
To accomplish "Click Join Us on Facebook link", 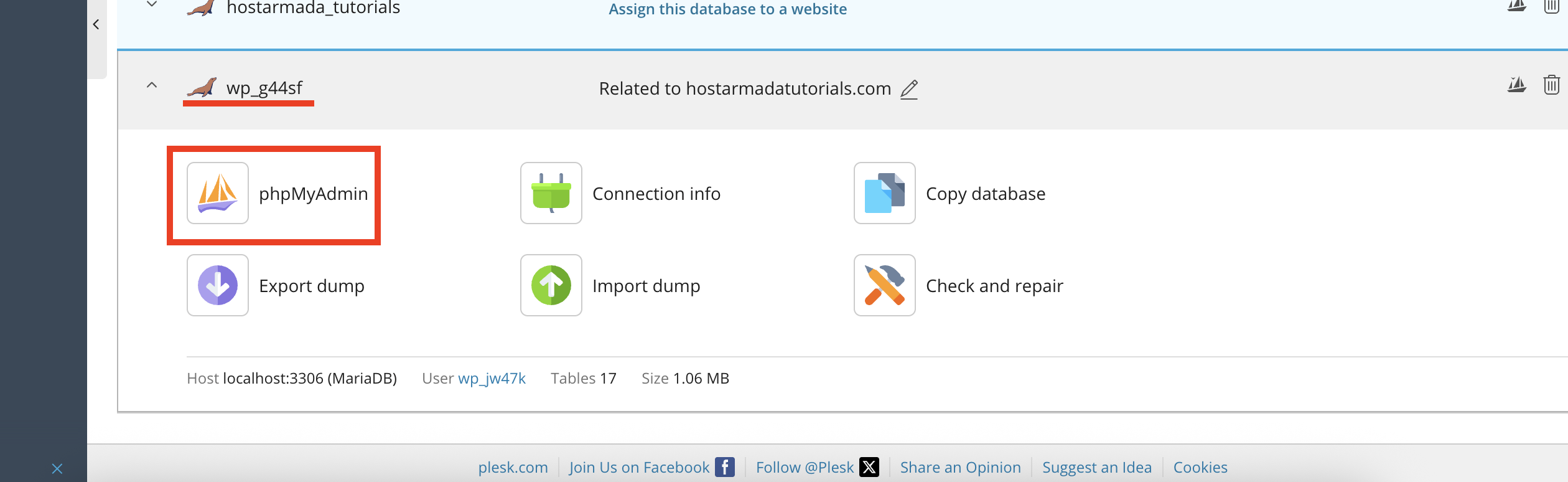I will click(x=651, y=467).
